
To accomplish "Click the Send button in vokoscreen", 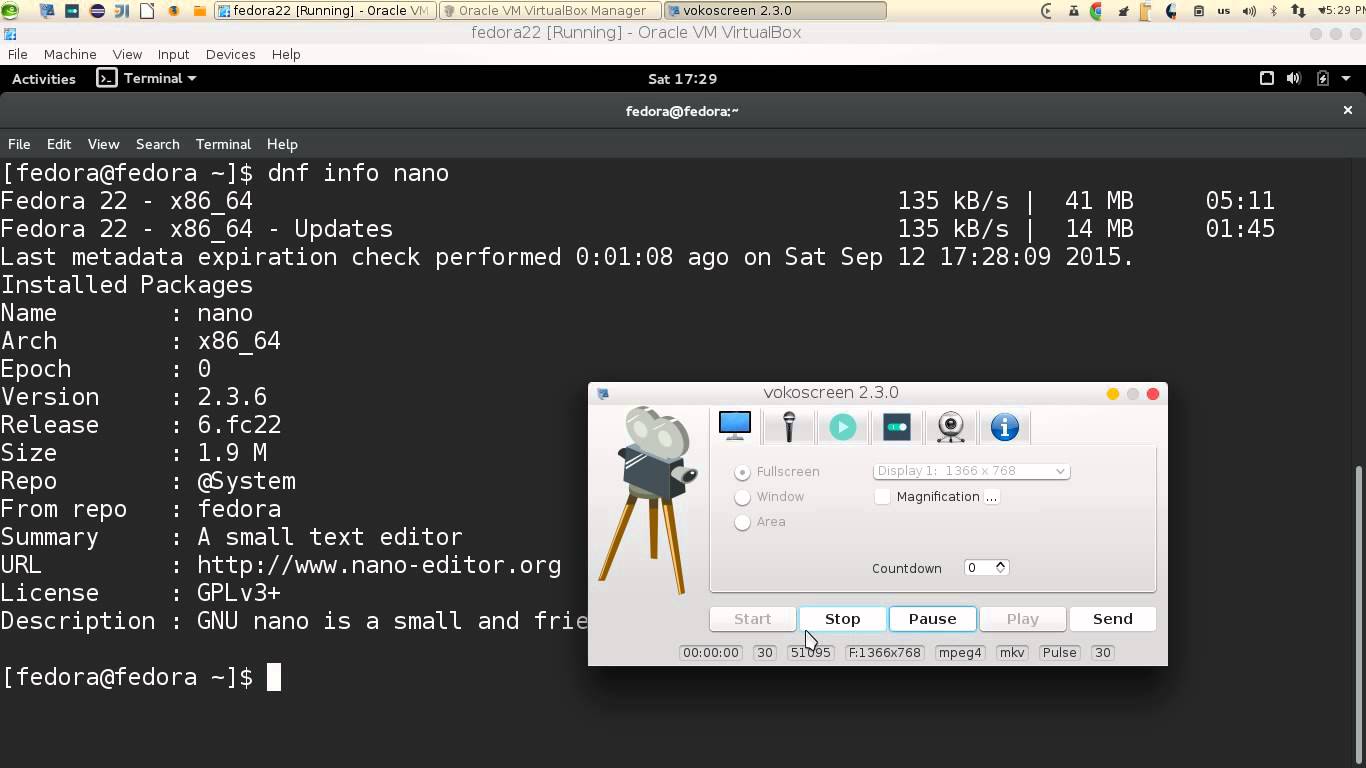I will pyautogui.click(x=1112, y=618).
